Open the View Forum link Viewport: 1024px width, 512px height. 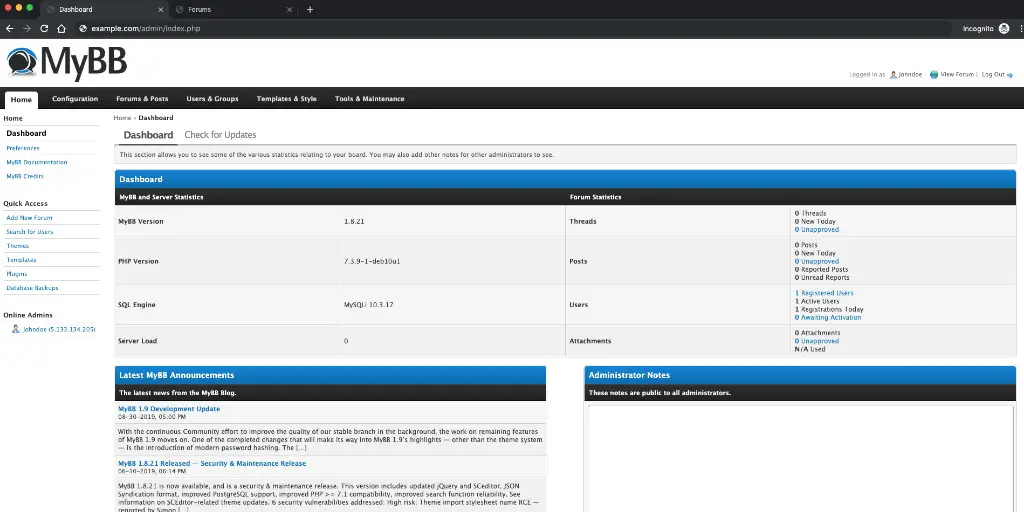pos(956,74)
